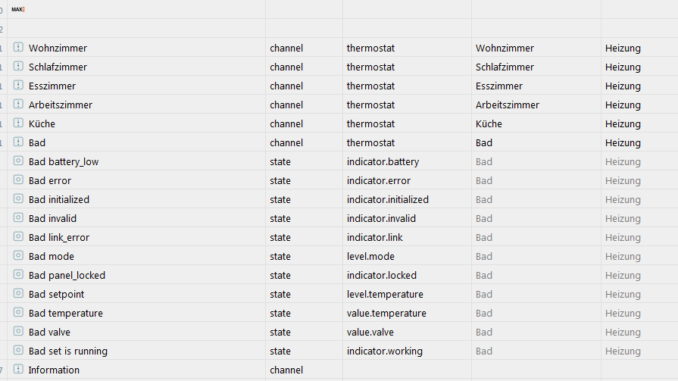Click the state icon of Bad battery_low
This screenshot has width=678, height=381.
(x=18, y=161)
